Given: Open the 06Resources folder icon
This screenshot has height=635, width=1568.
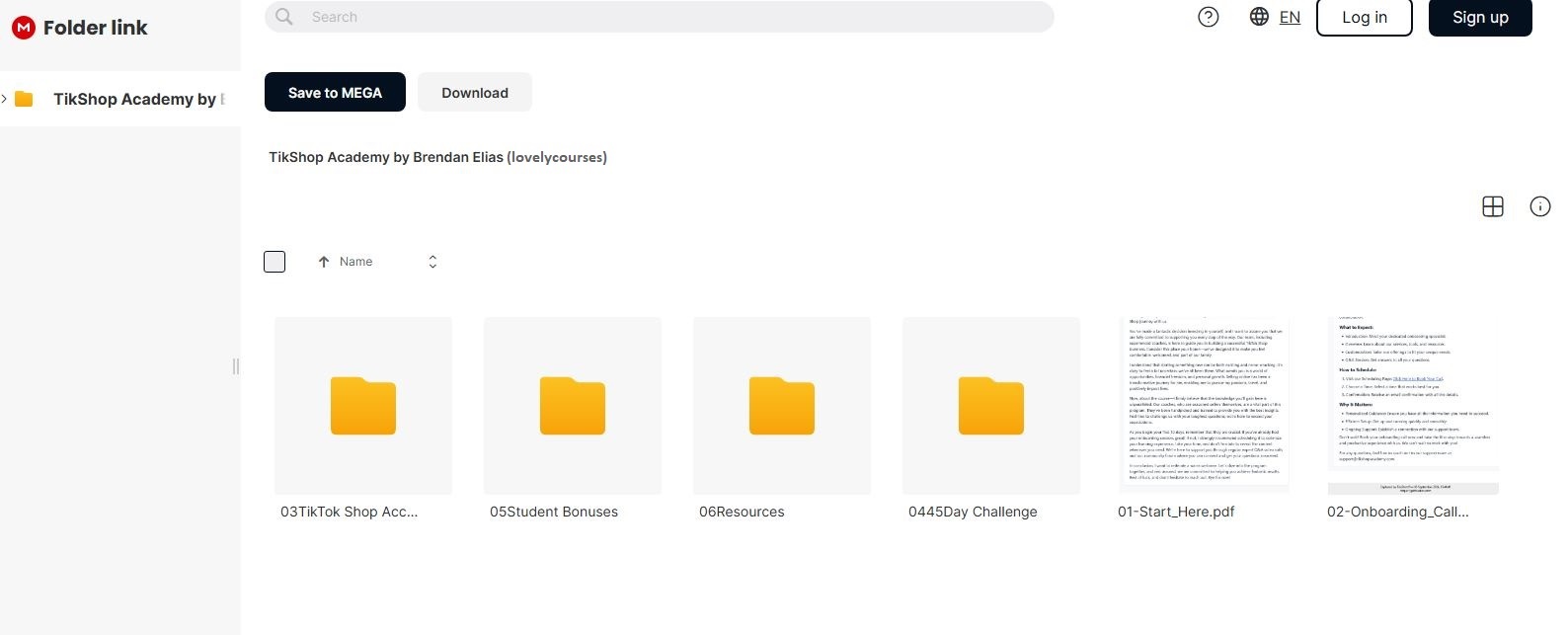Looking at the screenshot, I should 782,406.
